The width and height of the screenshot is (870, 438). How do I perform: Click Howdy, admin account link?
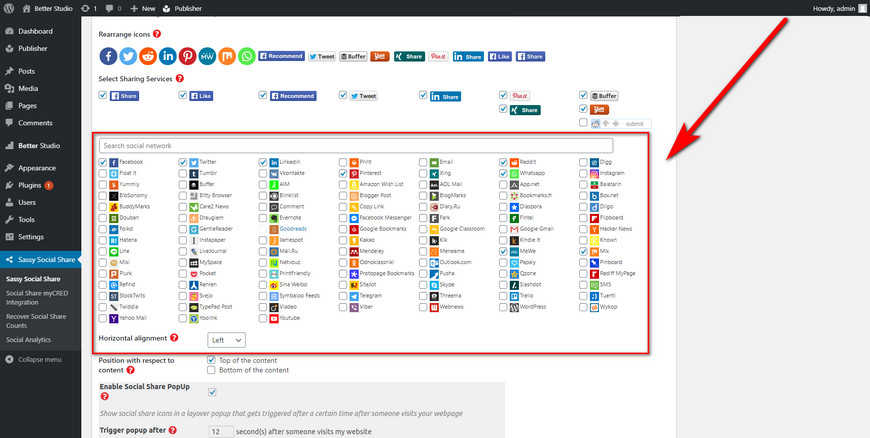(x=838, y=8)
